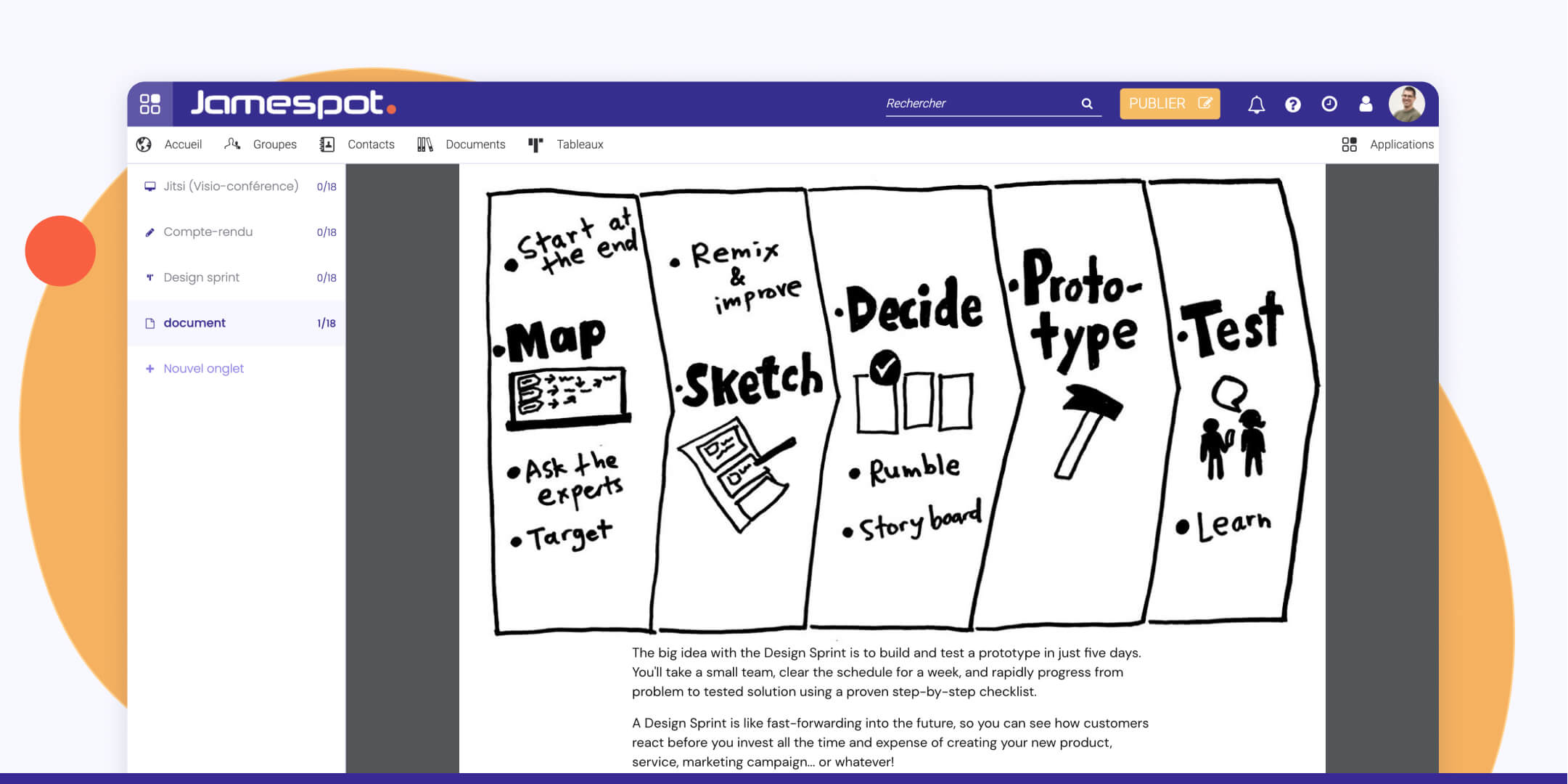Image resolution: width=1568 pixels, height=784 pixels.
Task: Click the document page icon
Action: pyautogui.click(x=149, y=324)
